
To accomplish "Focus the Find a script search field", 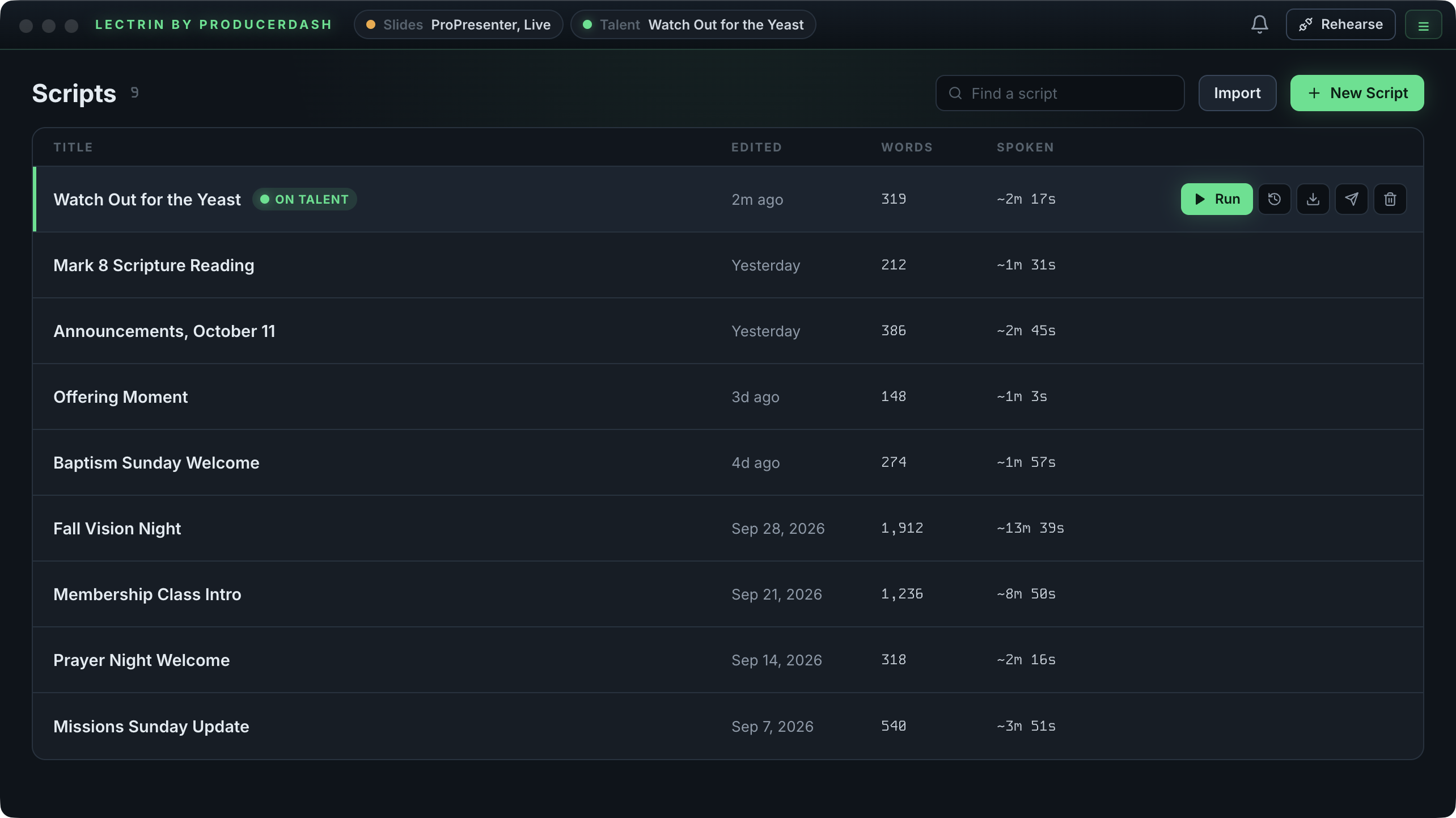I will 1060,93.
